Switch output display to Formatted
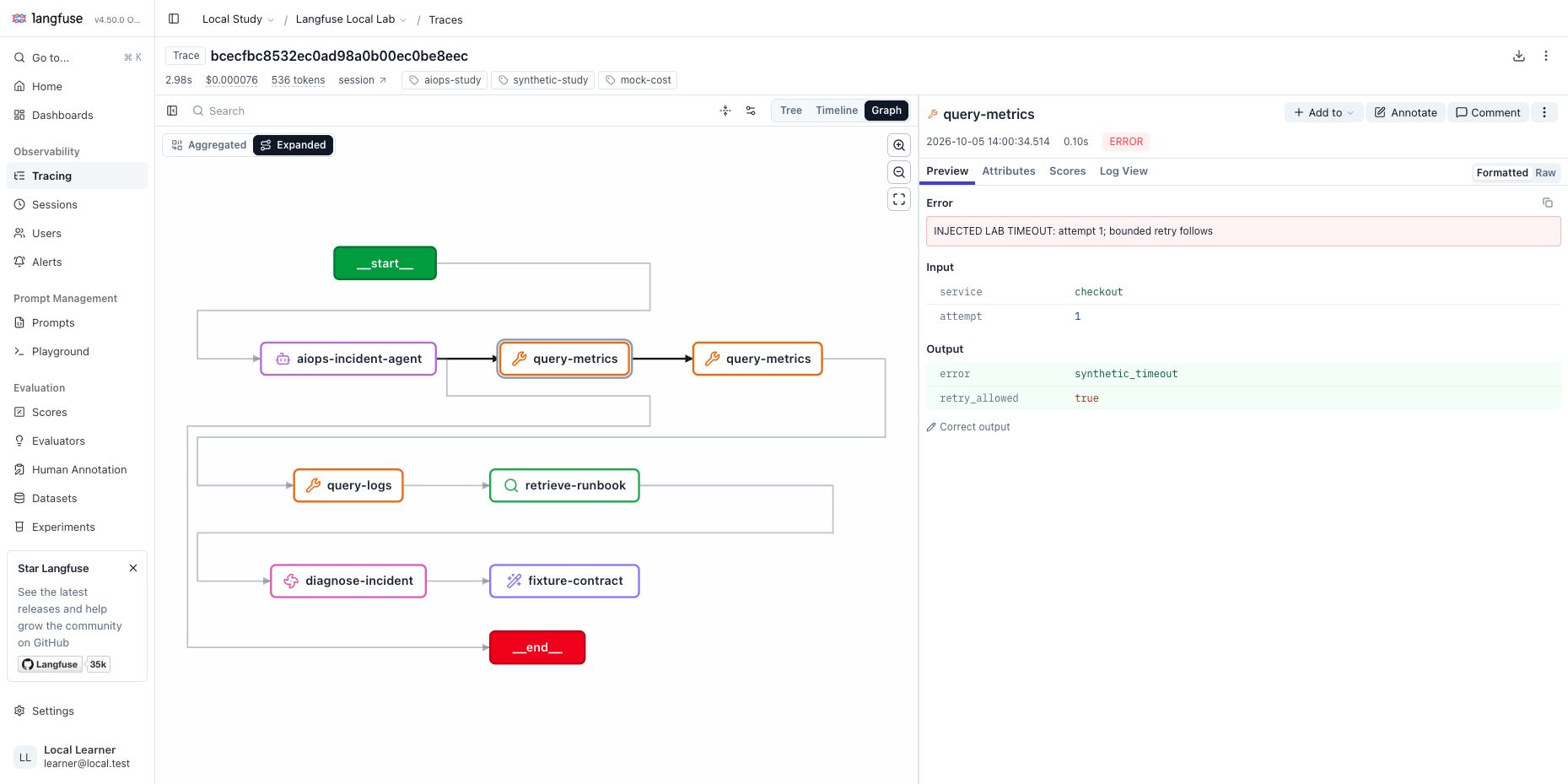 click(x=1502, y=172)
